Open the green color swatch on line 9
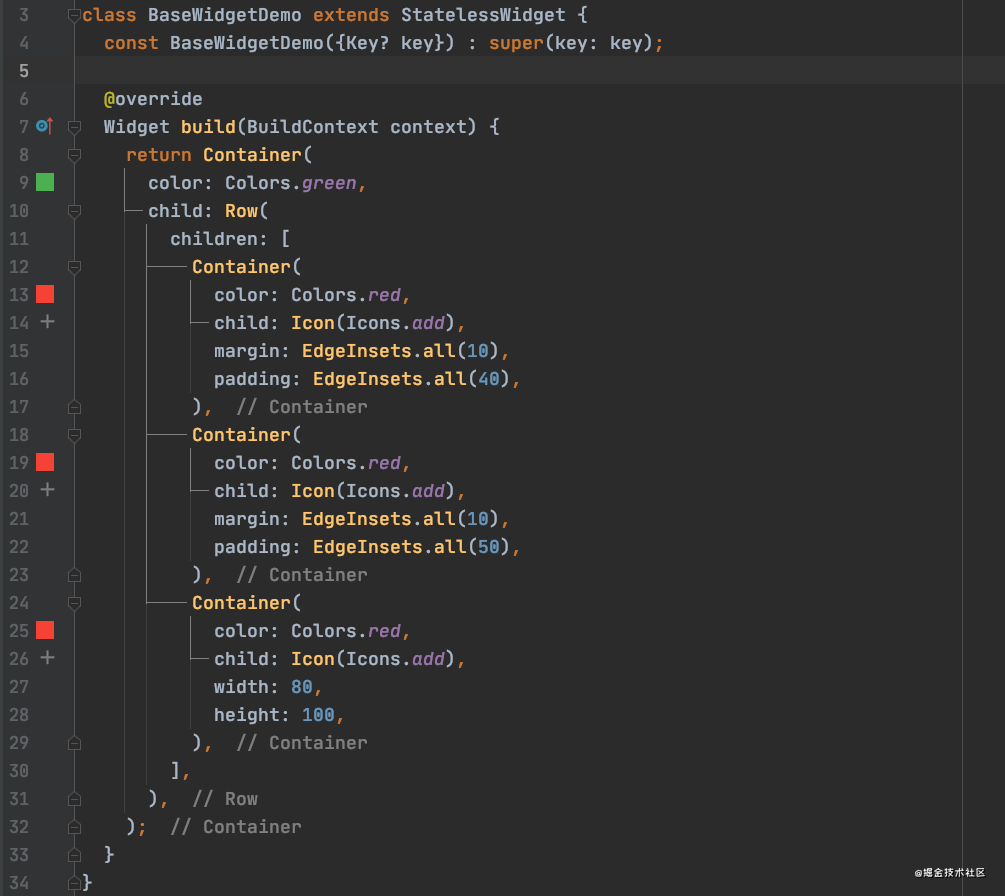 45,182
